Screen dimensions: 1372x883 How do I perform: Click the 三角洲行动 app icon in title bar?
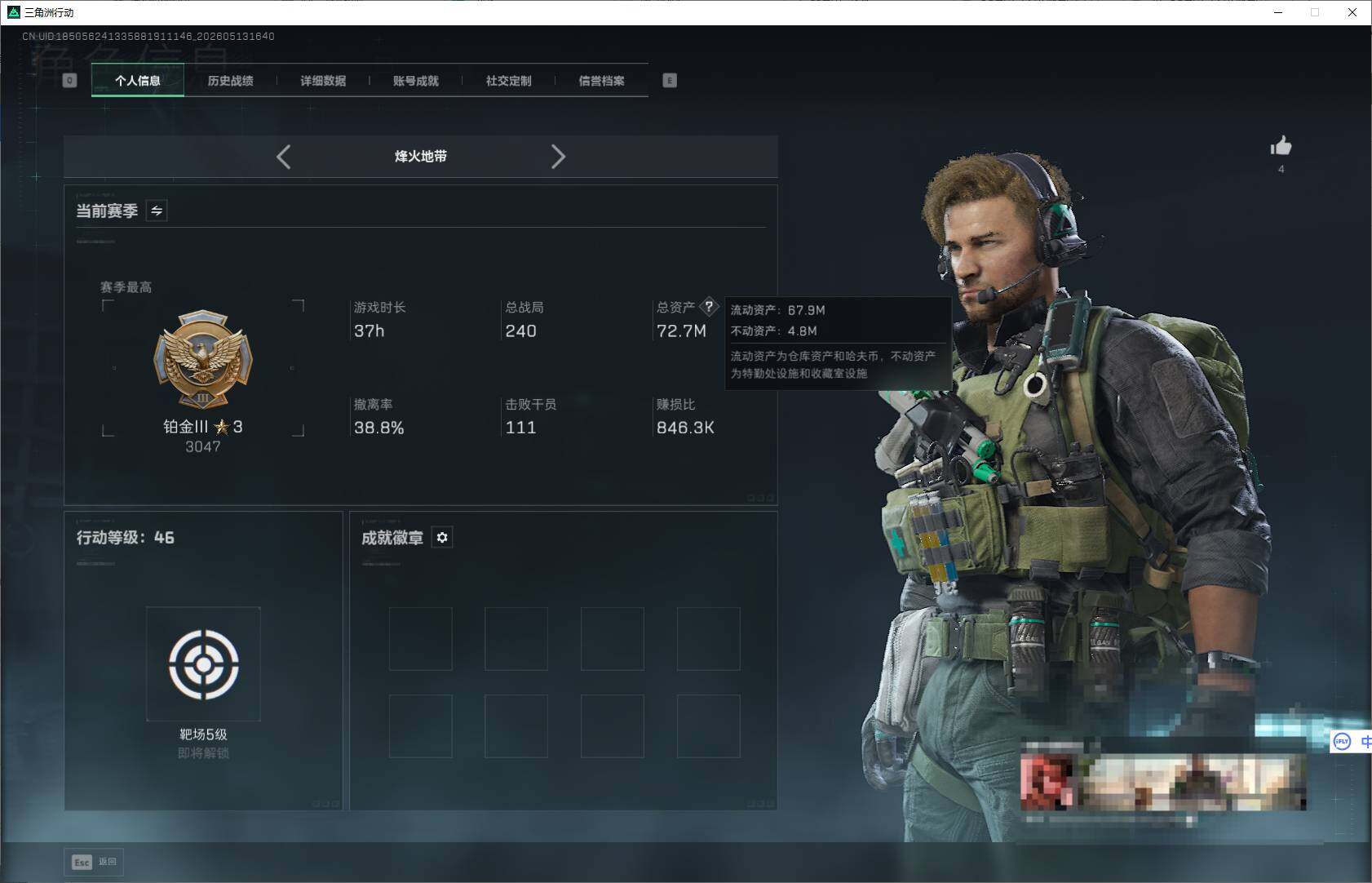coord(13,12)
